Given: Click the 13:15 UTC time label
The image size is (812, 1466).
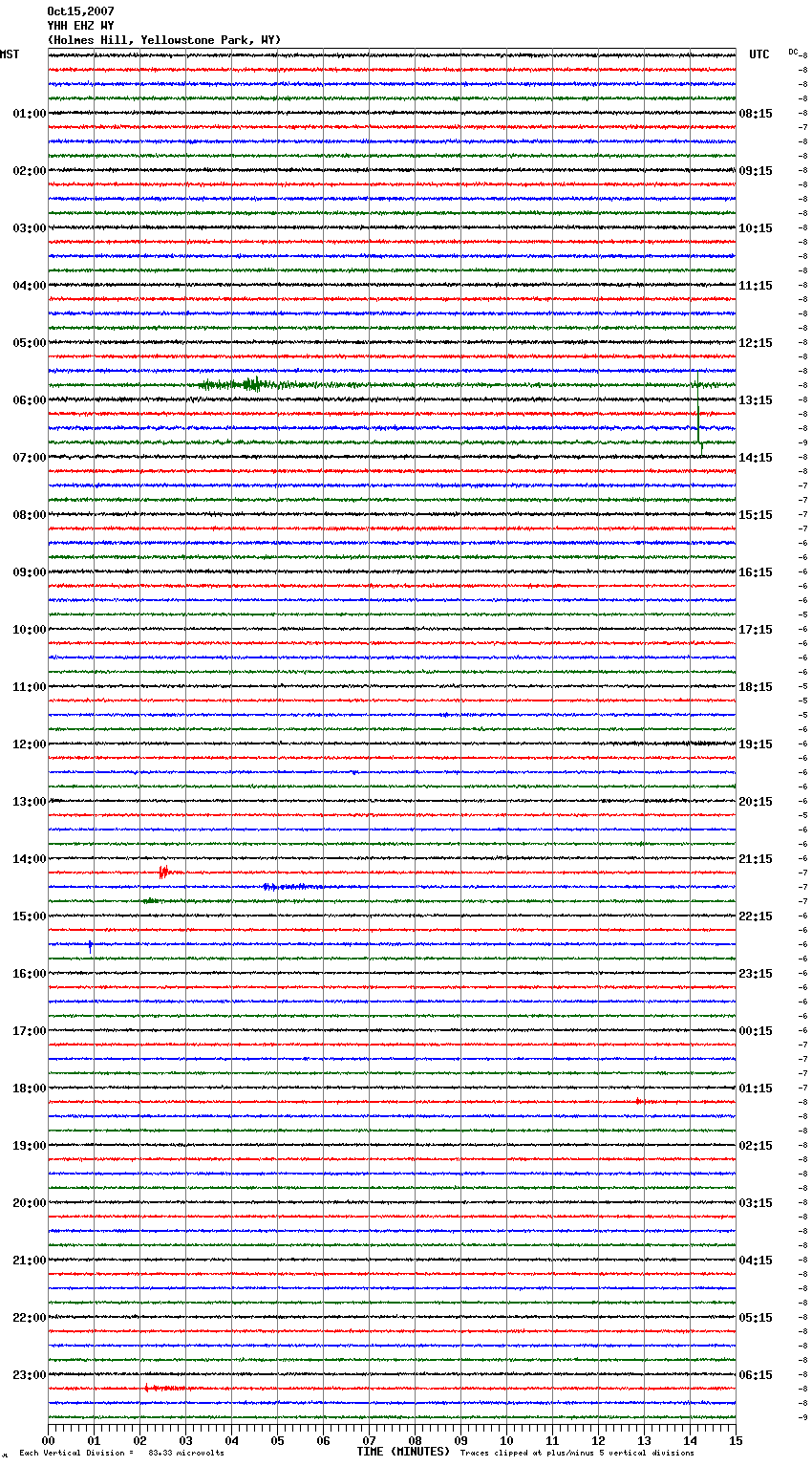Looking at the screenshot, I should click(x=756, y=400).
